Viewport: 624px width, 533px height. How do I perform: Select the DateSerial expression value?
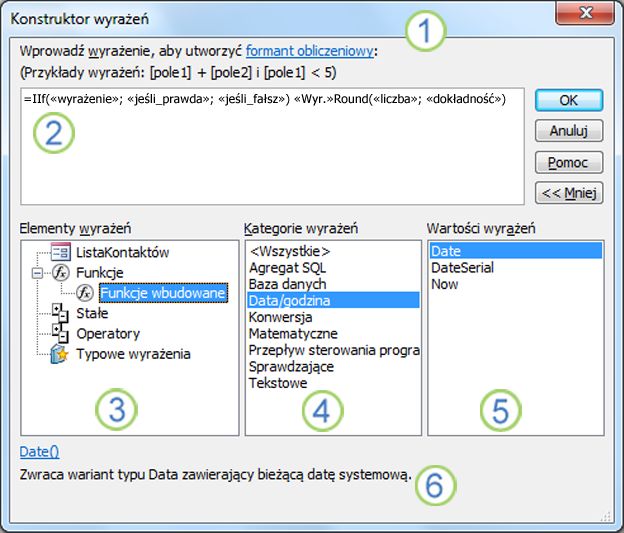pos(516,267)
